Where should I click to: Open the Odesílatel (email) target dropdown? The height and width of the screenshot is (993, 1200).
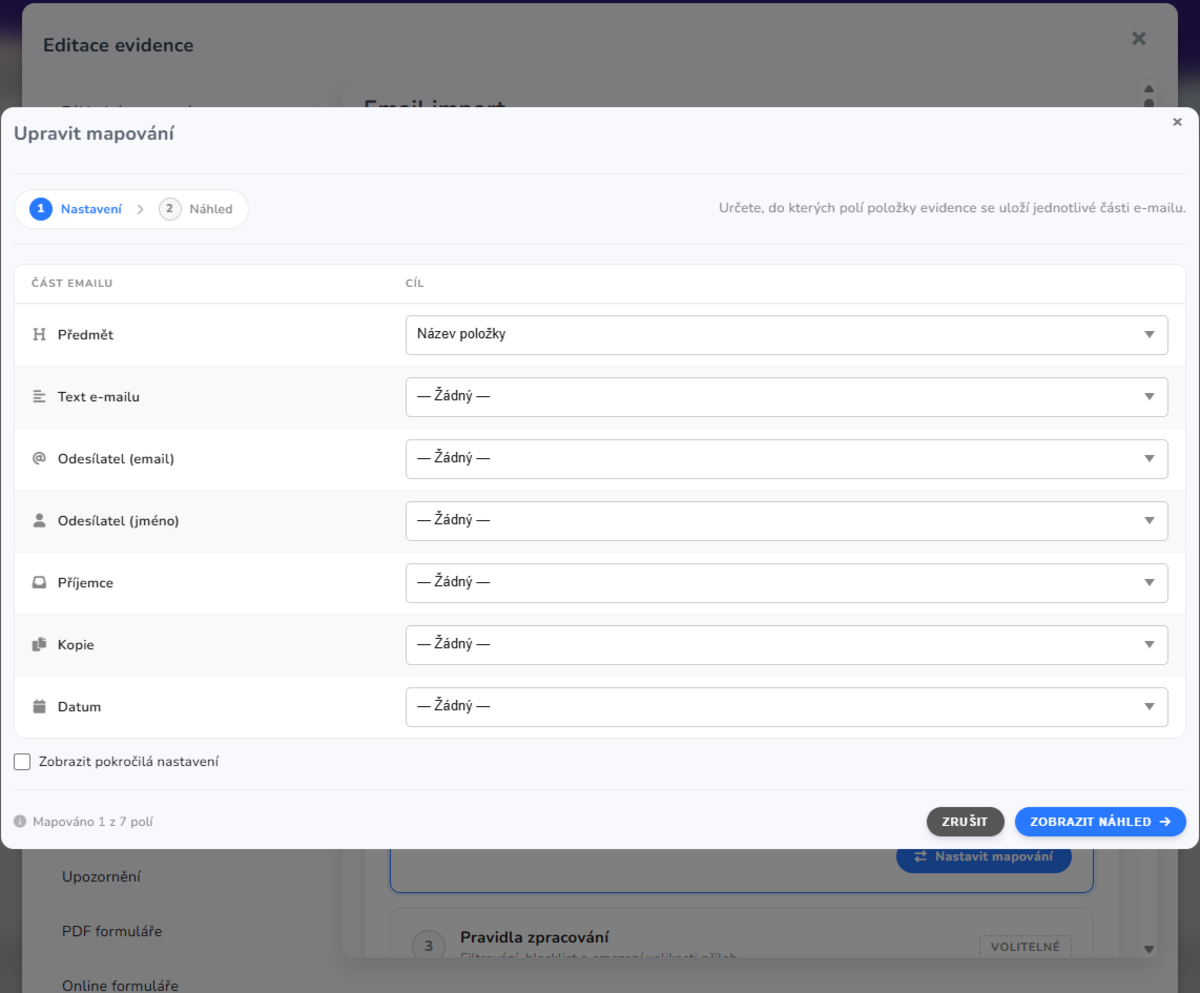tap(786, 458)
